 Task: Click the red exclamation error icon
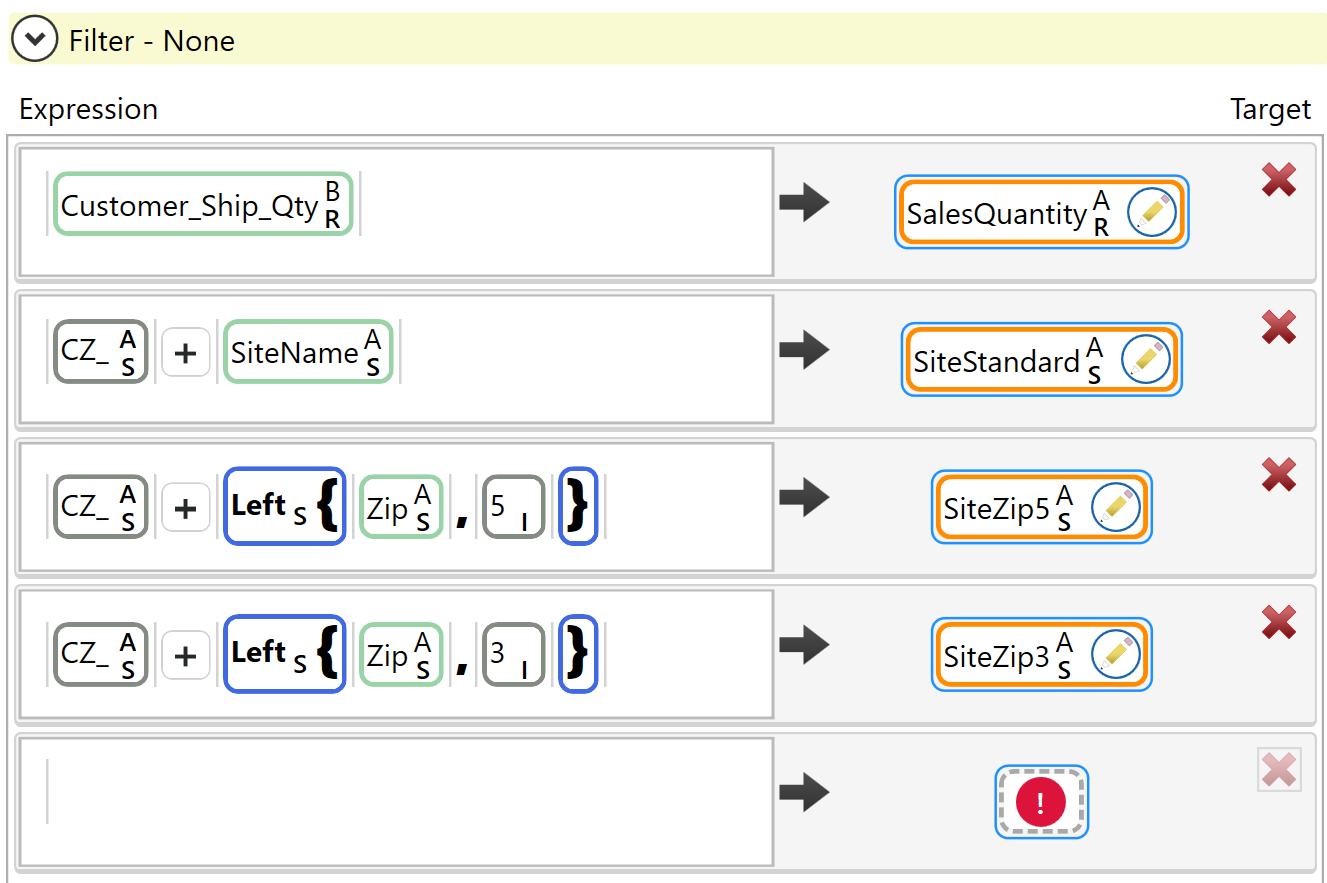click(x=1041, y=802)
